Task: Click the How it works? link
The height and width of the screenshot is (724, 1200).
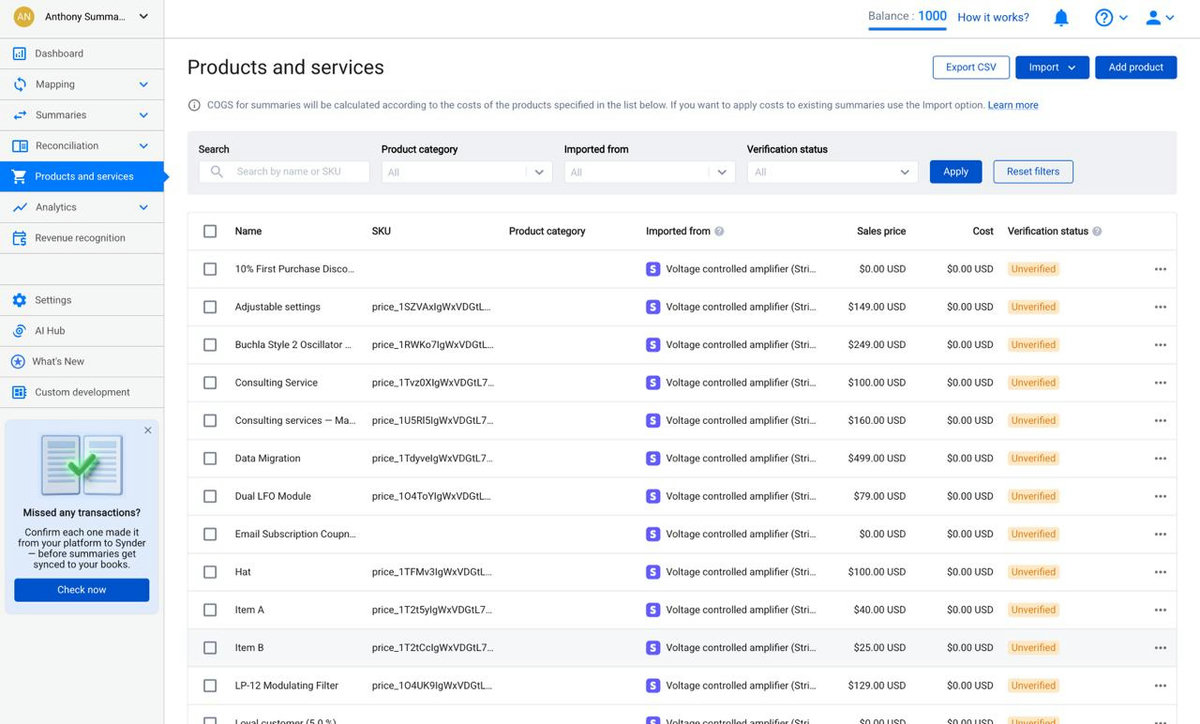Action: [x=993, y=17]
